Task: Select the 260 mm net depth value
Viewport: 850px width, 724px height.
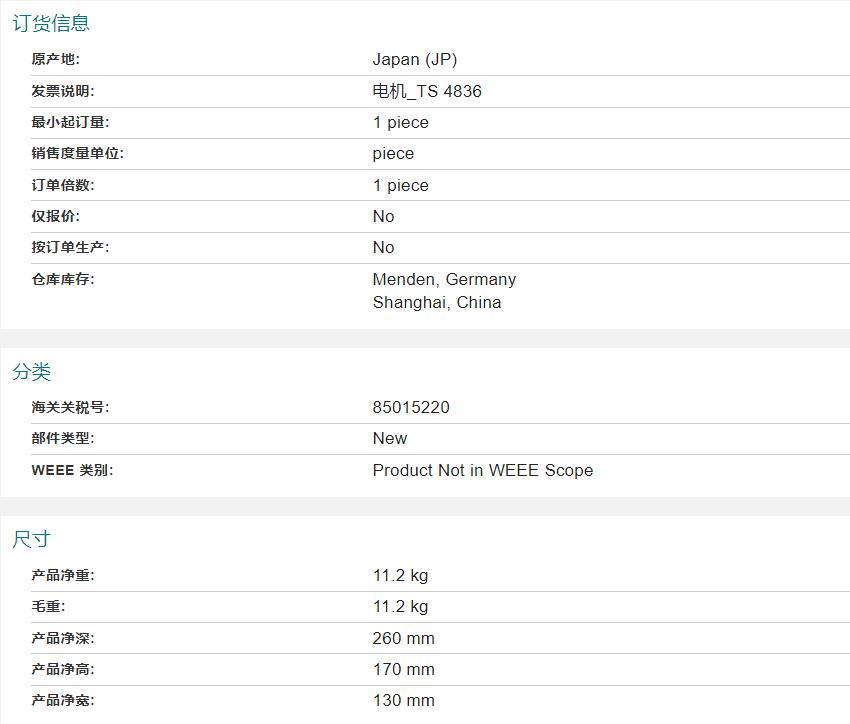Action: tap(403, 638)
